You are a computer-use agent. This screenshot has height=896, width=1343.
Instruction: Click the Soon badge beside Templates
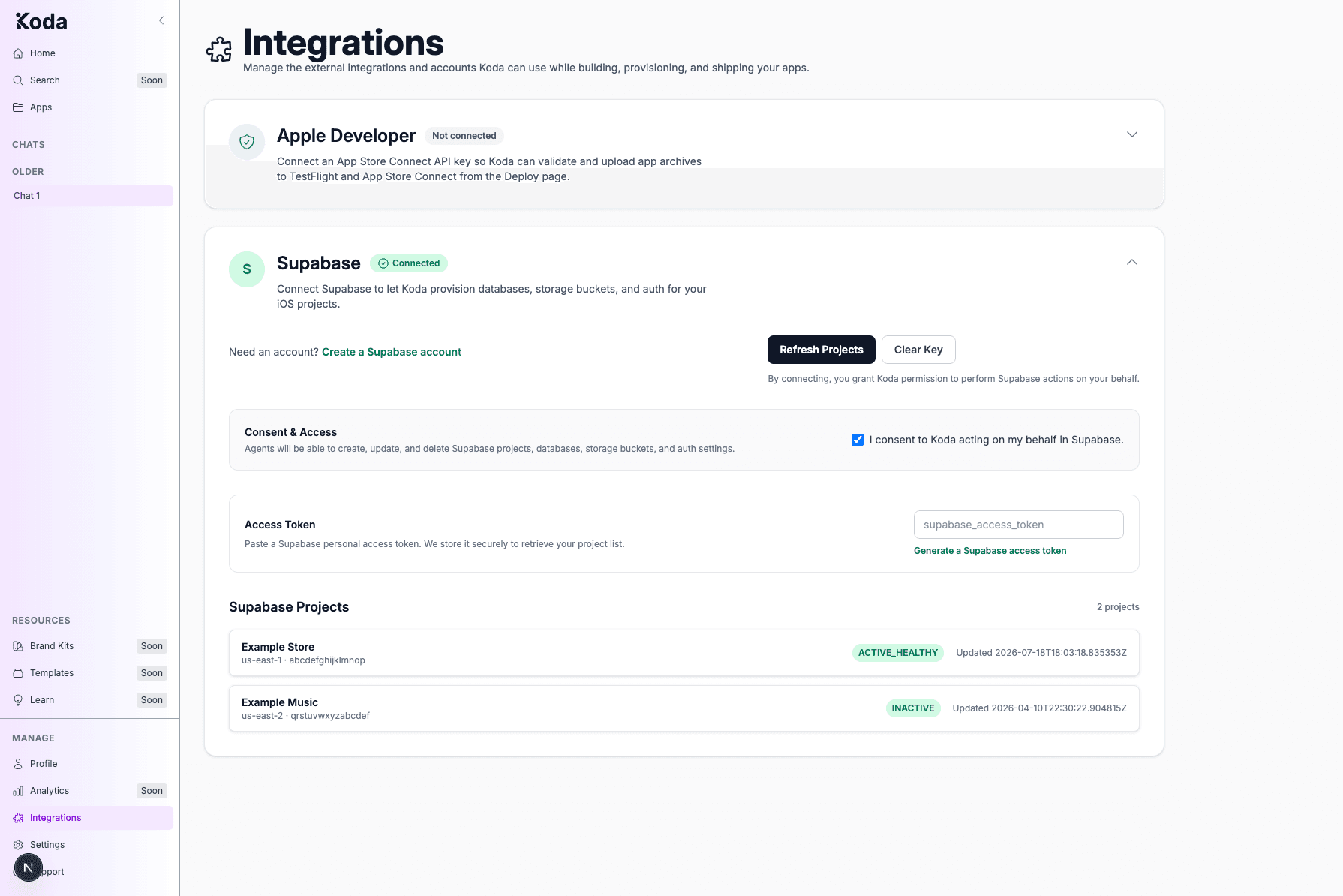(152, 673)
